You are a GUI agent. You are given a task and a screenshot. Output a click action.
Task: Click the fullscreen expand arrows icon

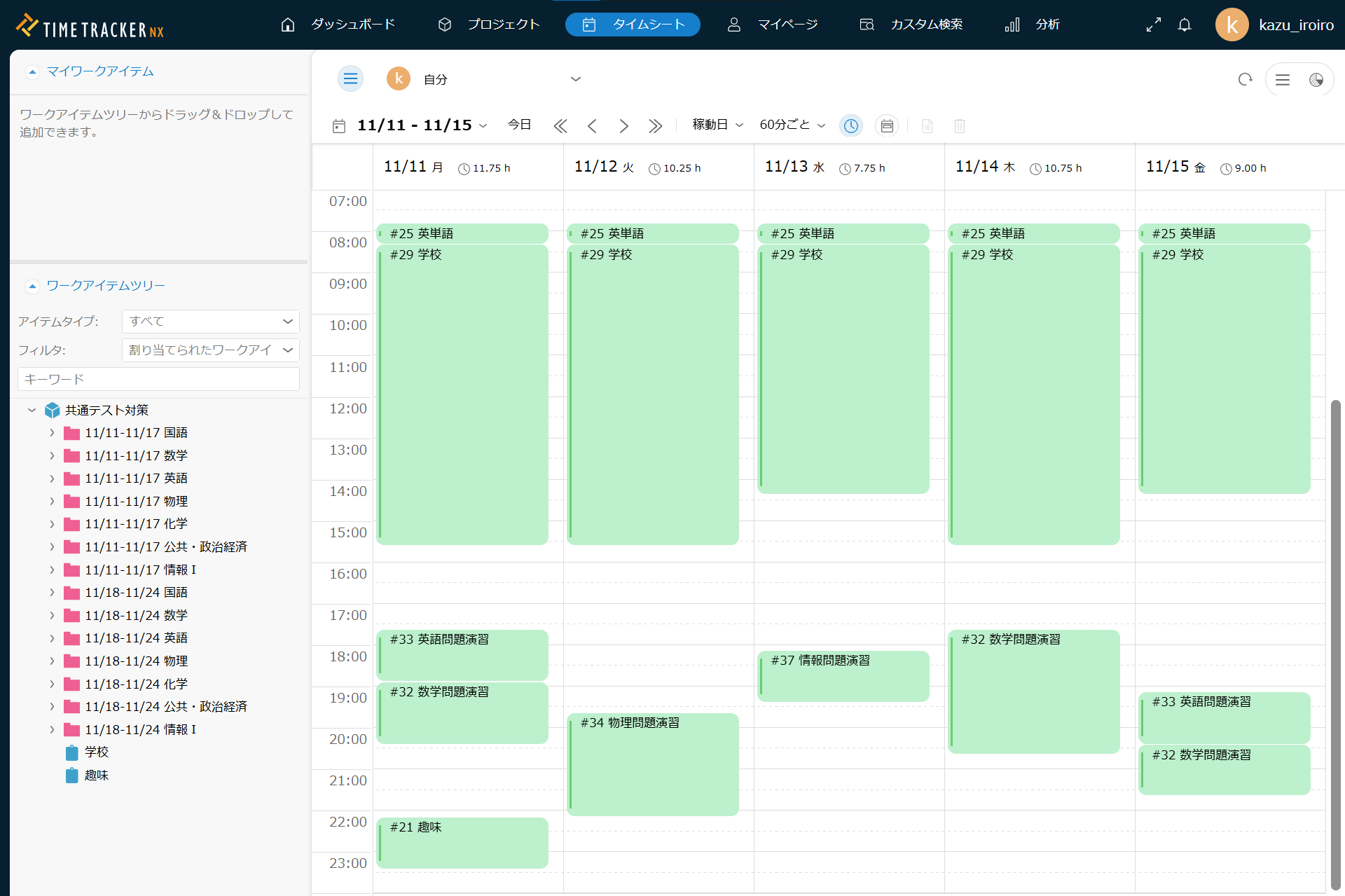tap(1153, 25)
